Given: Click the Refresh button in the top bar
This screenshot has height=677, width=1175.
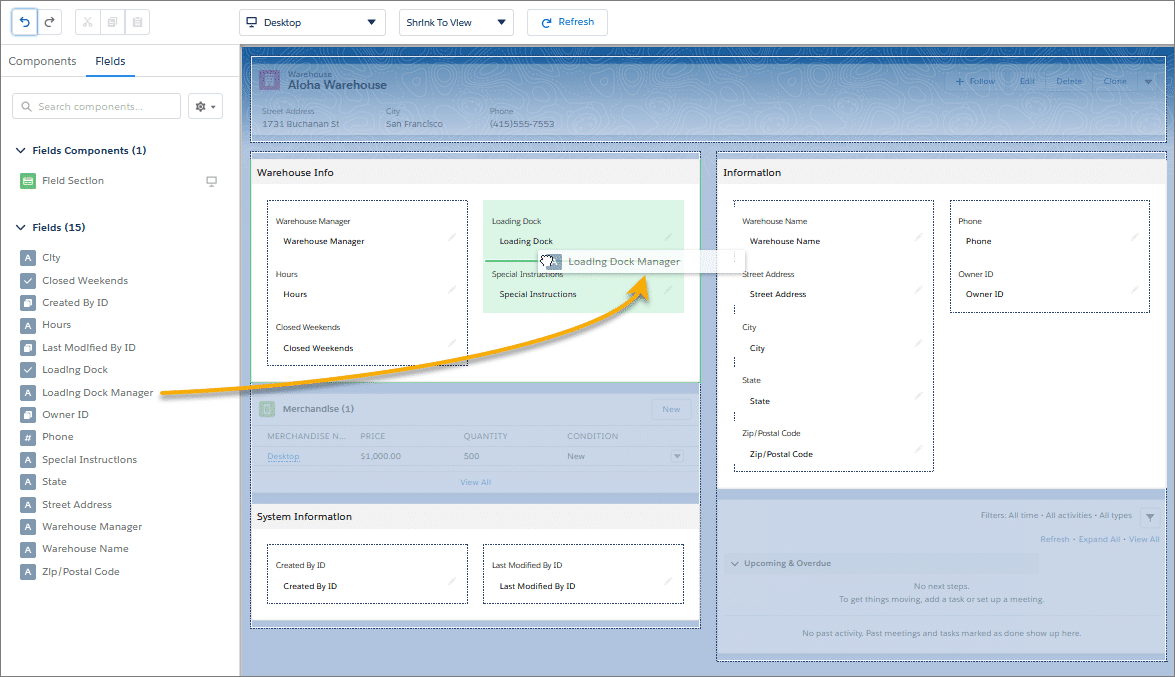Looking at the screenshot, I should tap(567, 22).
